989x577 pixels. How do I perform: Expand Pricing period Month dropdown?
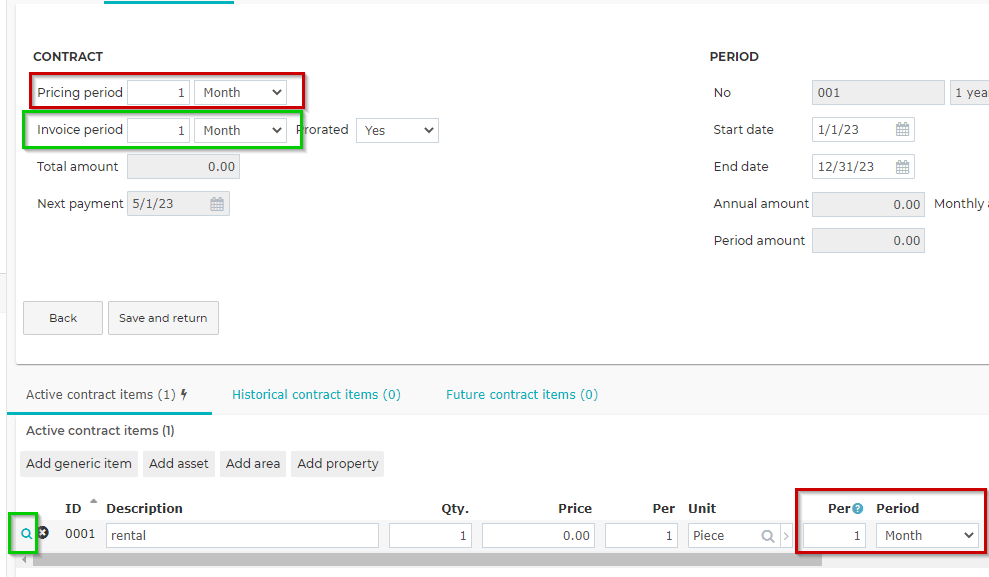[240, 93]
